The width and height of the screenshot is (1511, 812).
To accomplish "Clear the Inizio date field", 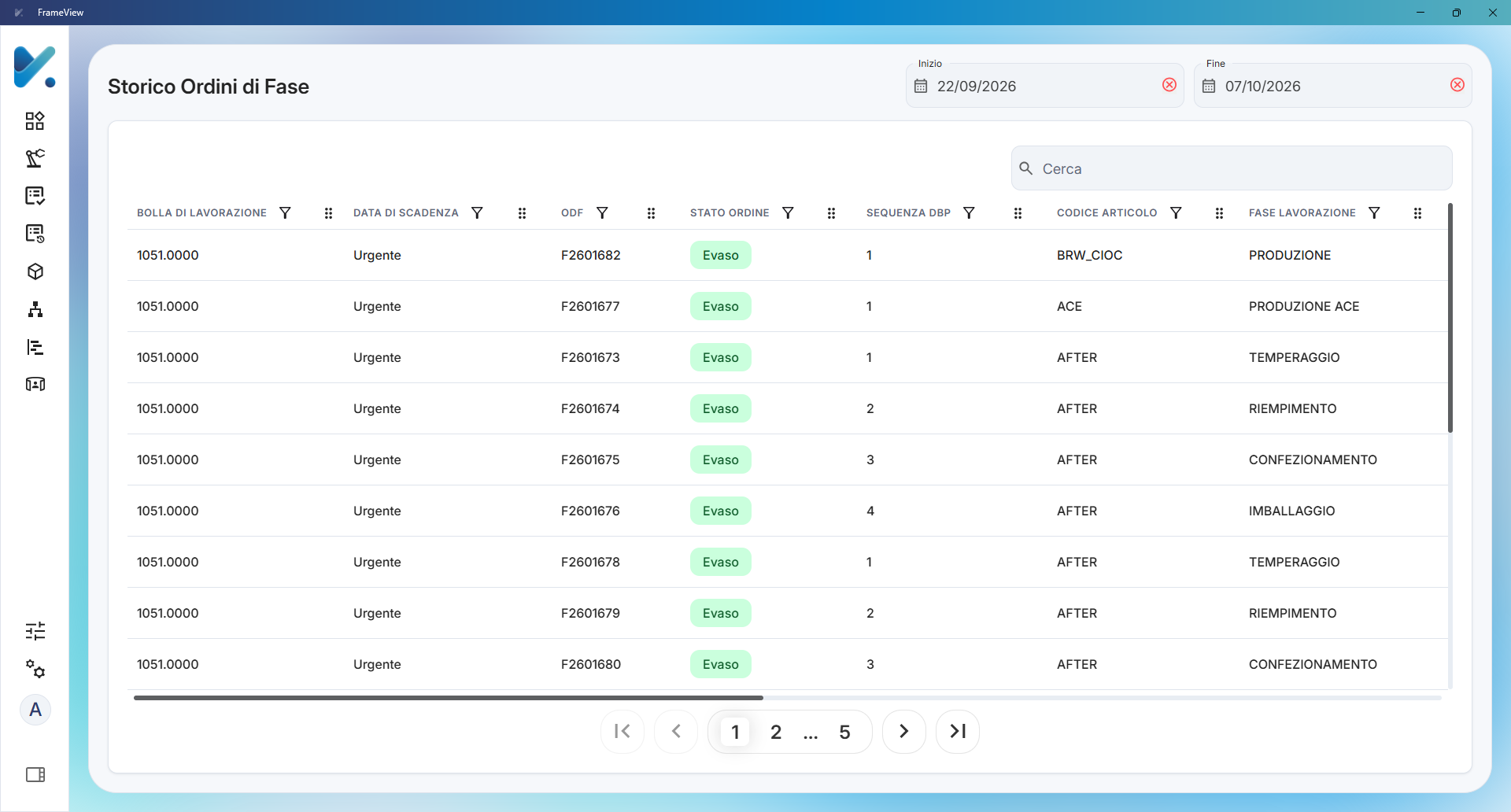I will click(1169, 85).
